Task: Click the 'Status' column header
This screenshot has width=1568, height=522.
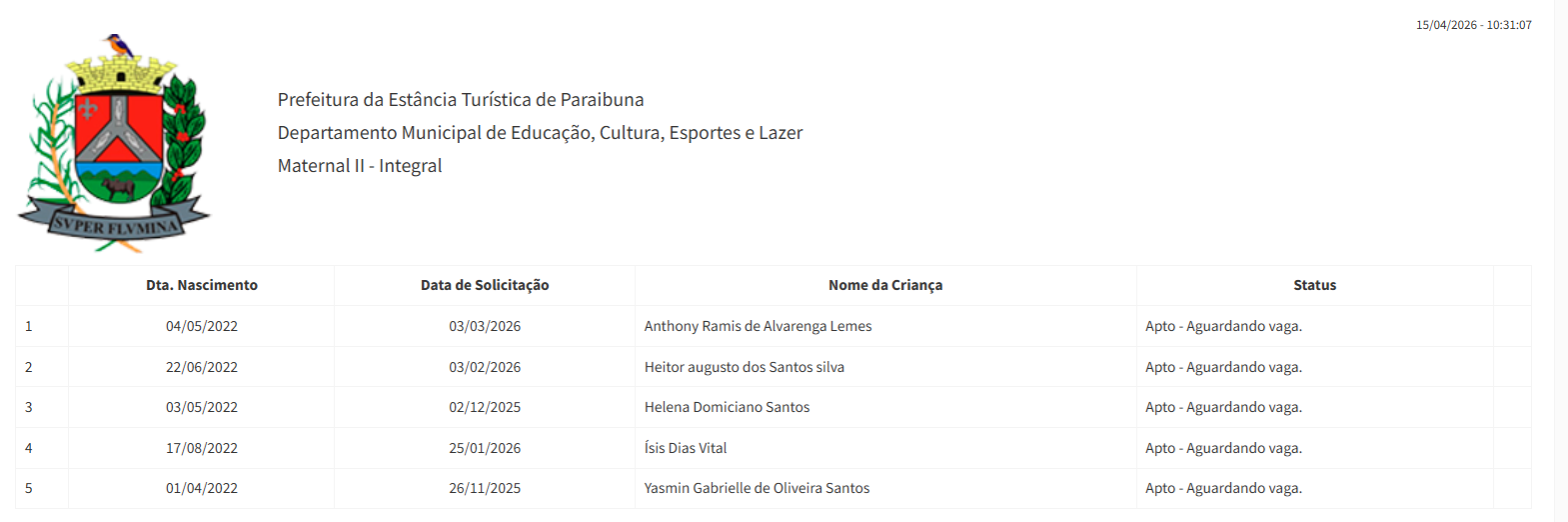Action: point(1314,285)
